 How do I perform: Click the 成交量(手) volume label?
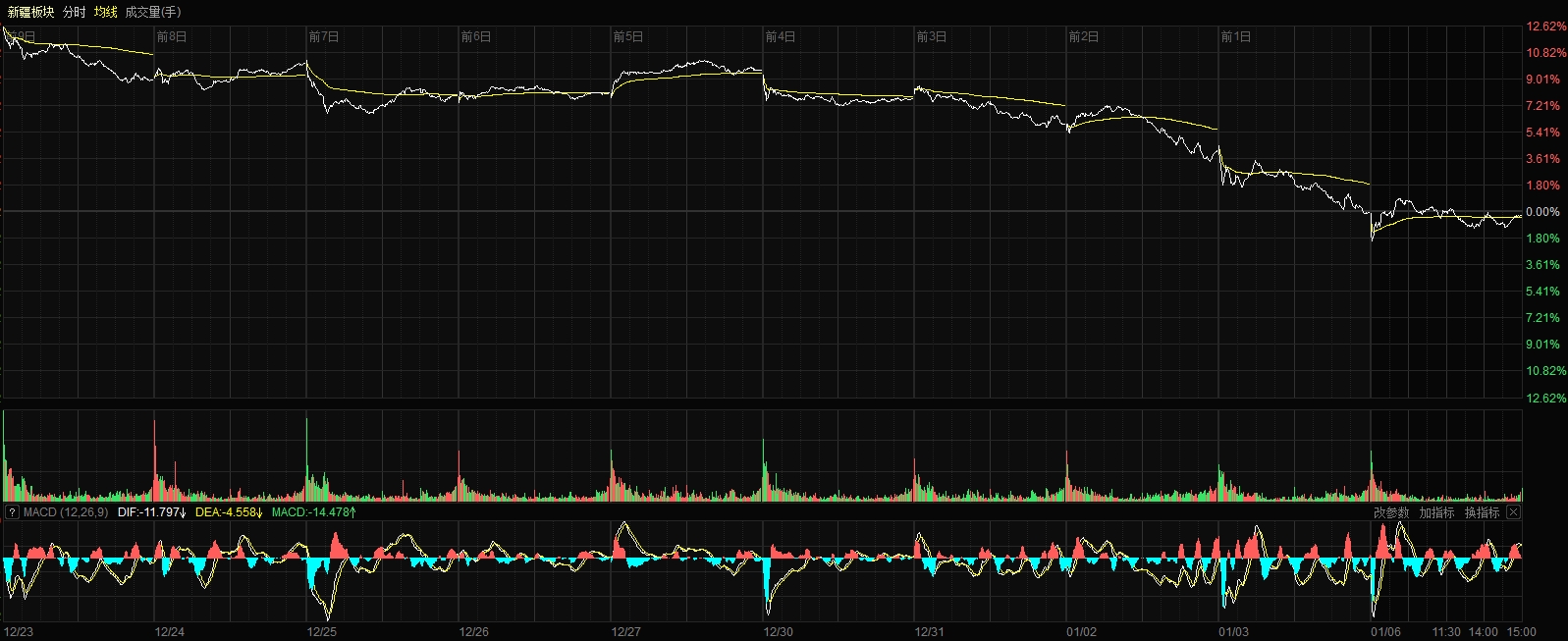tap(152, 12)
